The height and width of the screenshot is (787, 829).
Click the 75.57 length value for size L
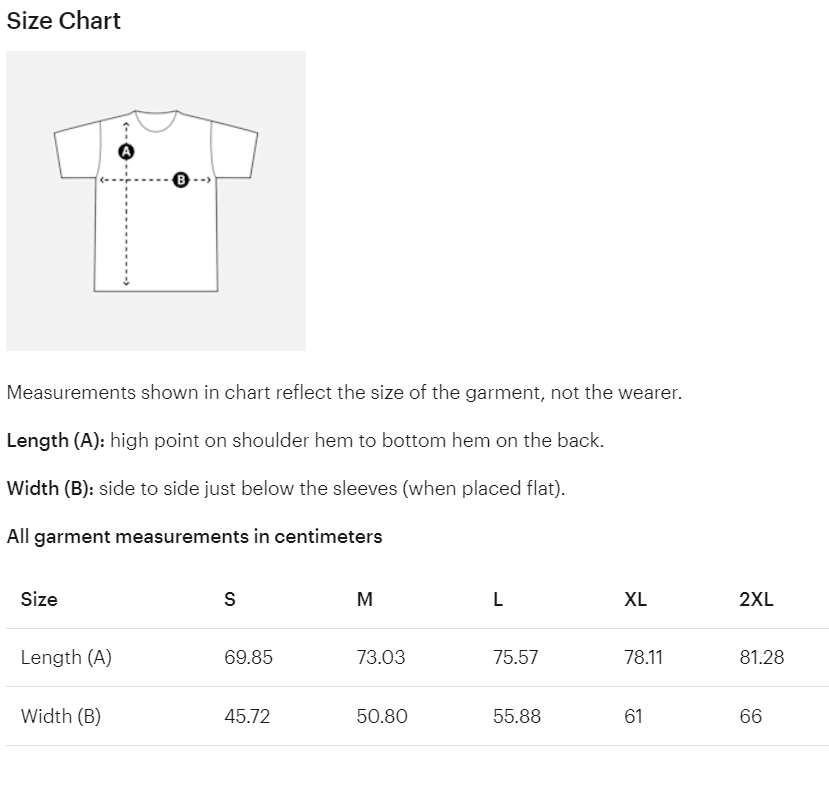click(516, 658)
